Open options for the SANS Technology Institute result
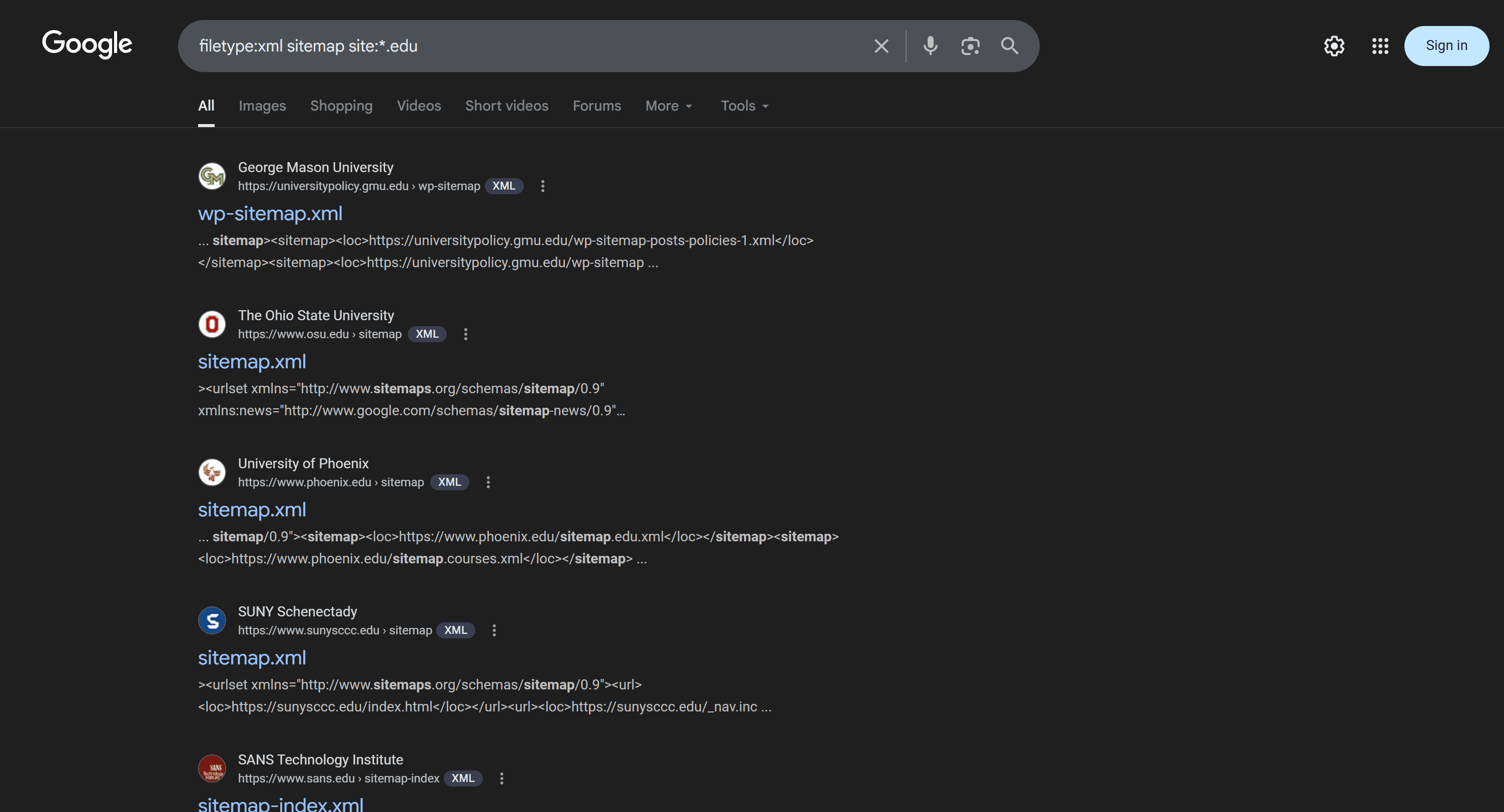Viewport: 1504px width, 812px height. point(501,778)
